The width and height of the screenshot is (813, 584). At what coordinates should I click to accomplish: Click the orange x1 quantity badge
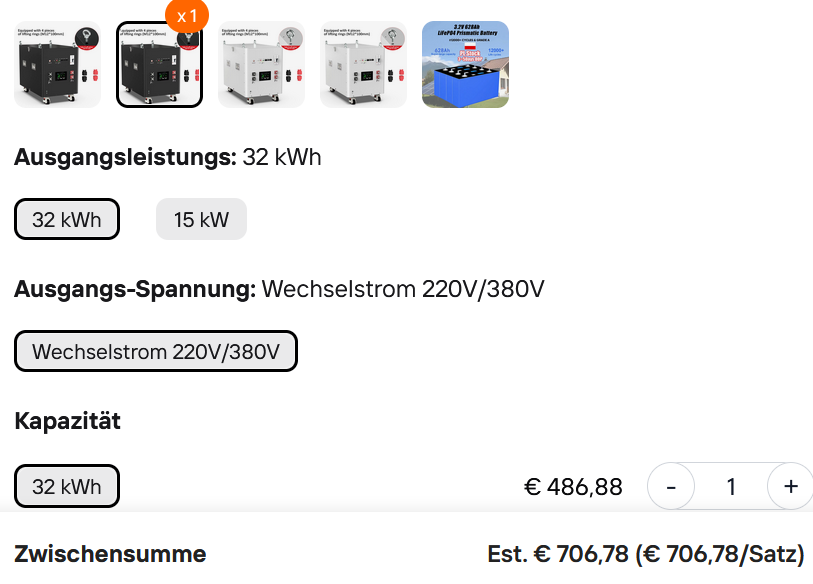(x=187, y=16)
